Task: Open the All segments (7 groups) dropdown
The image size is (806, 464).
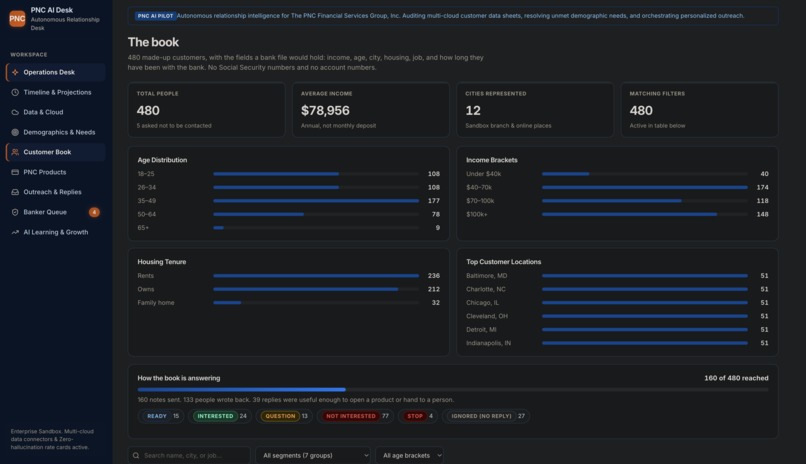Action: [313, 455]
